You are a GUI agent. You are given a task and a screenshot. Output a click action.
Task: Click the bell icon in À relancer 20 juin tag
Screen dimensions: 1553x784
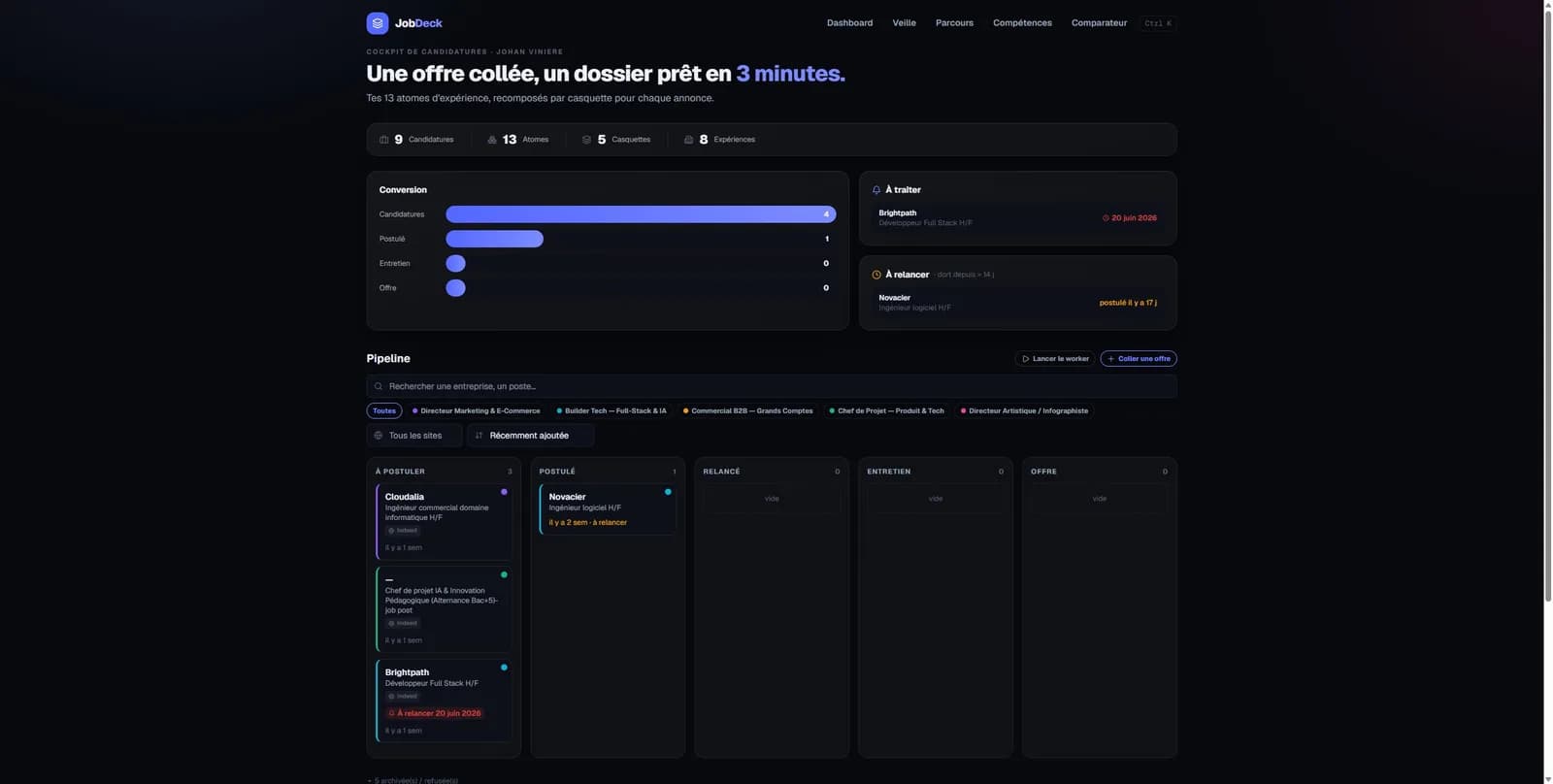click(x=392, y=713)
